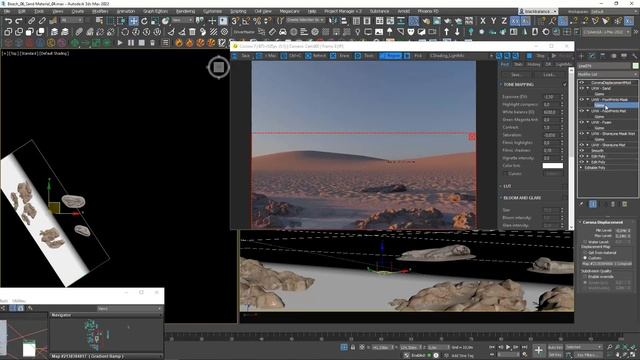Toggle visibility eye of CoronaDisplacementMod
The width and height of the screenshot is (640, 360).
tap(582, 82)
